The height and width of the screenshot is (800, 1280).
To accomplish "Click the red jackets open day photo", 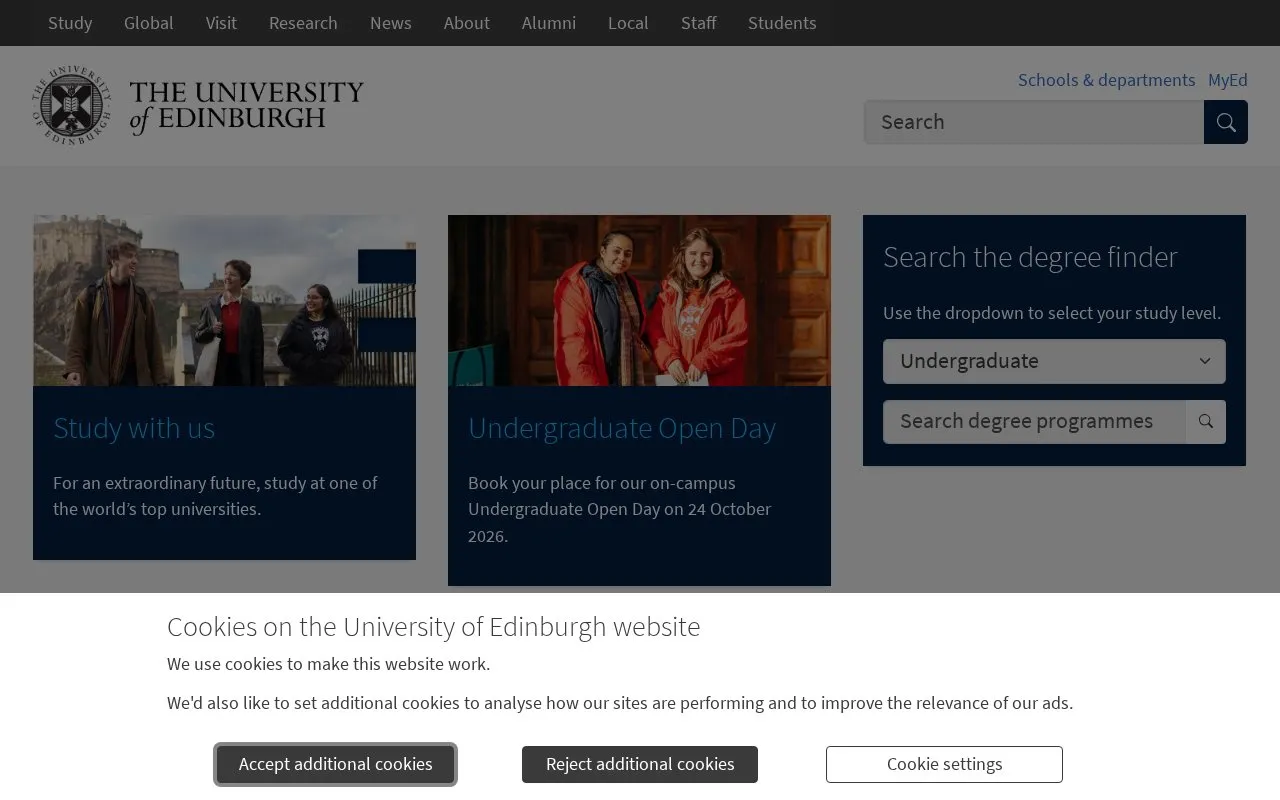I will coord(639,301).
